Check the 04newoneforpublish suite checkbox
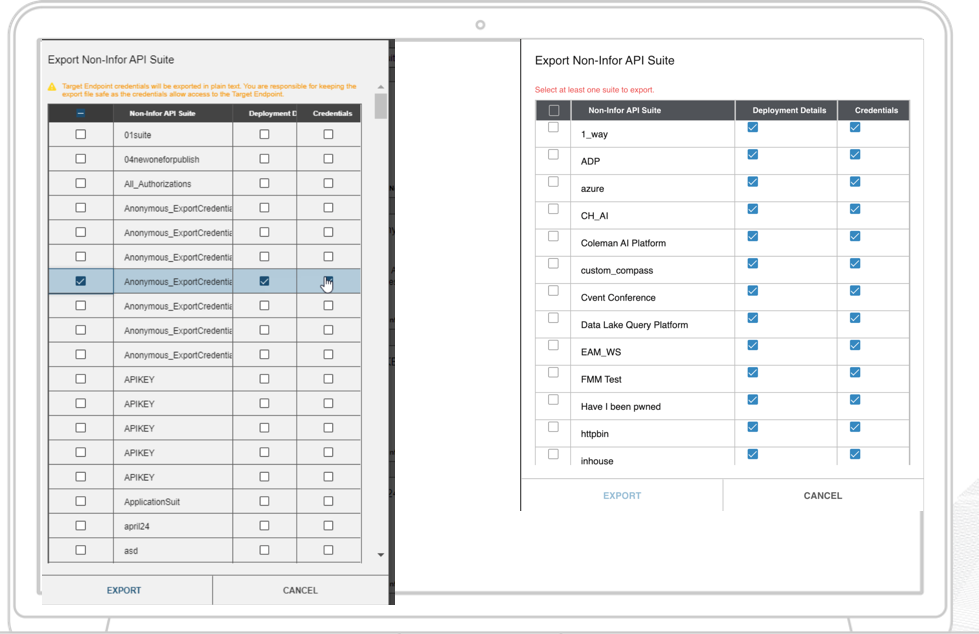 pyautogui.click(x=81, y=159)
